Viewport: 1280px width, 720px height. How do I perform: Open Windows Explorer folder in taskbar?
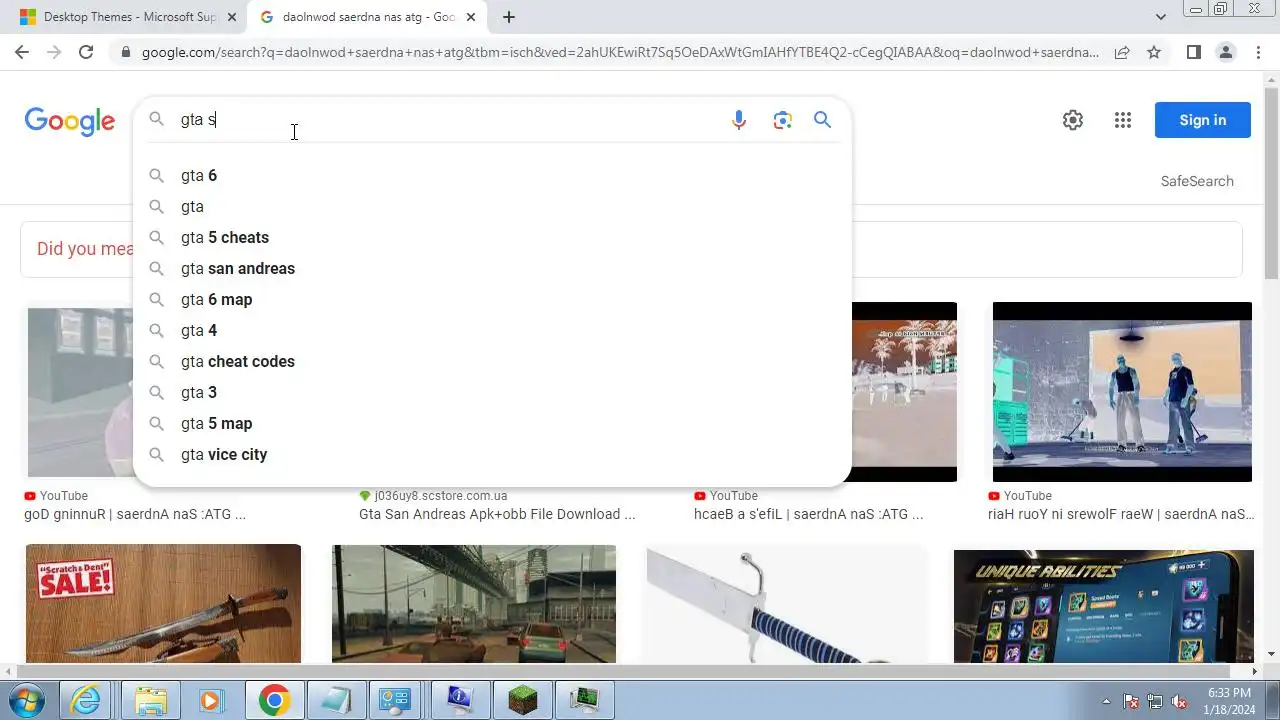(x=150, y=701)
